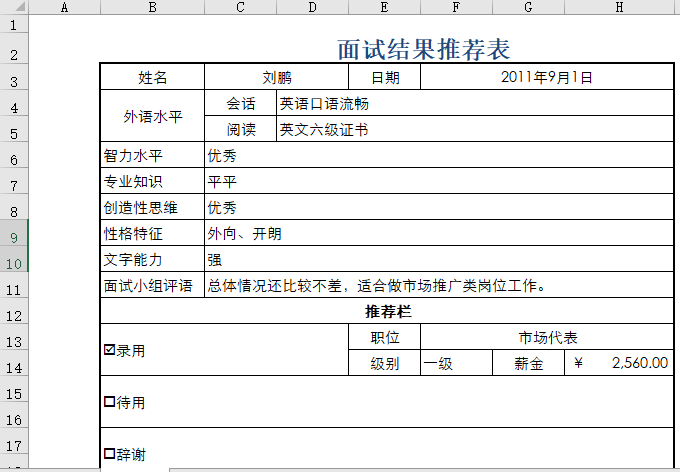The image size is (680, 472).
Task: Click the name cell containing 刘鹏
Action: 276,77
